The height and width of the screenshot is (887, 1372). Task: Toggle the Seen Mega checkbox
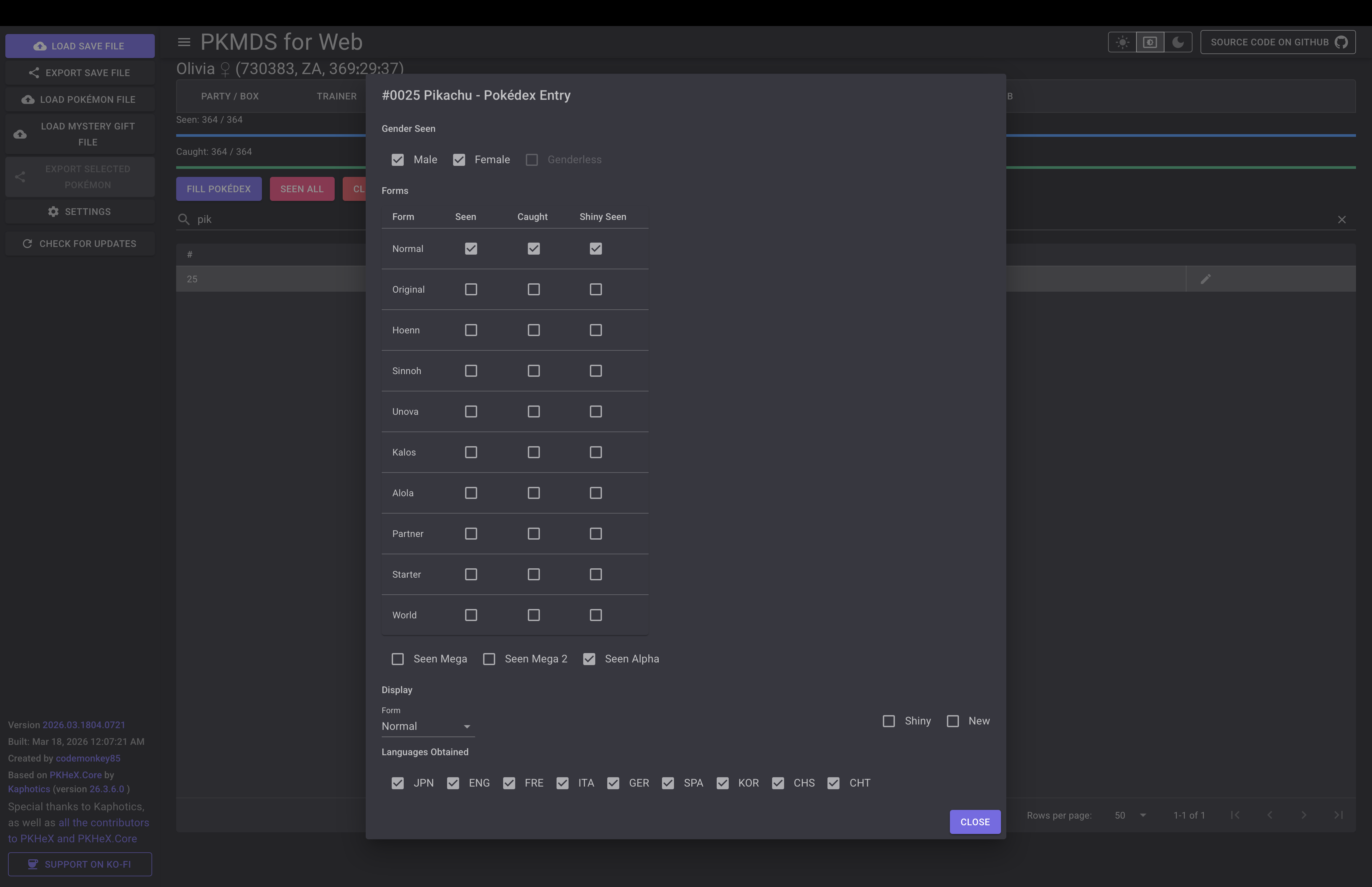click(x=398, y=659)
